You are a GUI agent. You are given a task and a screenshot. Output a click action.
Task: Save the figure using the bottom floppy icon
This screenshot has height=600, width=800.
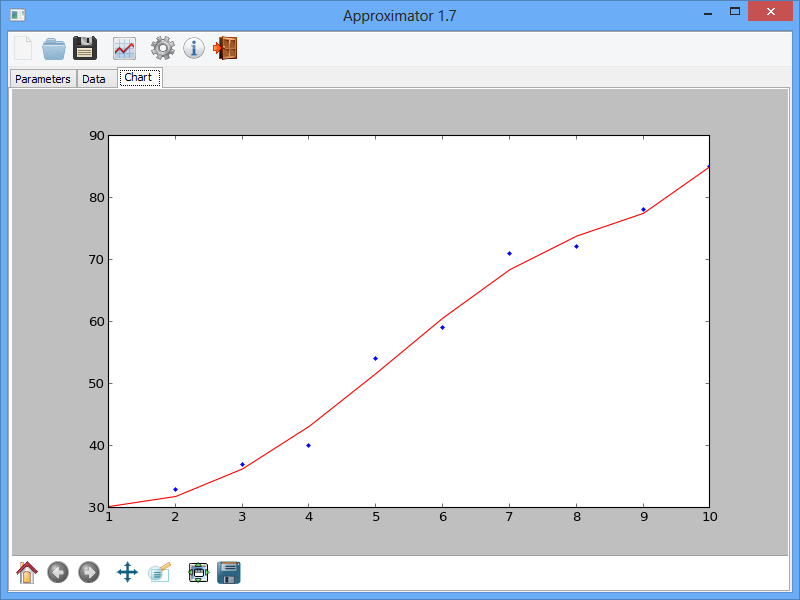click(229, 572)
